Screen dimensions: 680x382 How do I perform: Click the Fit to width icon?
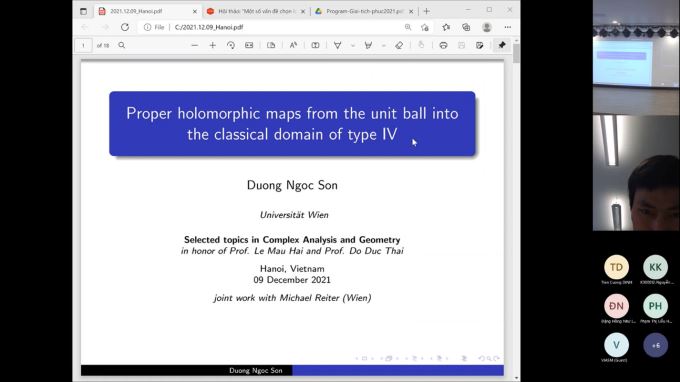pos(249,45)
